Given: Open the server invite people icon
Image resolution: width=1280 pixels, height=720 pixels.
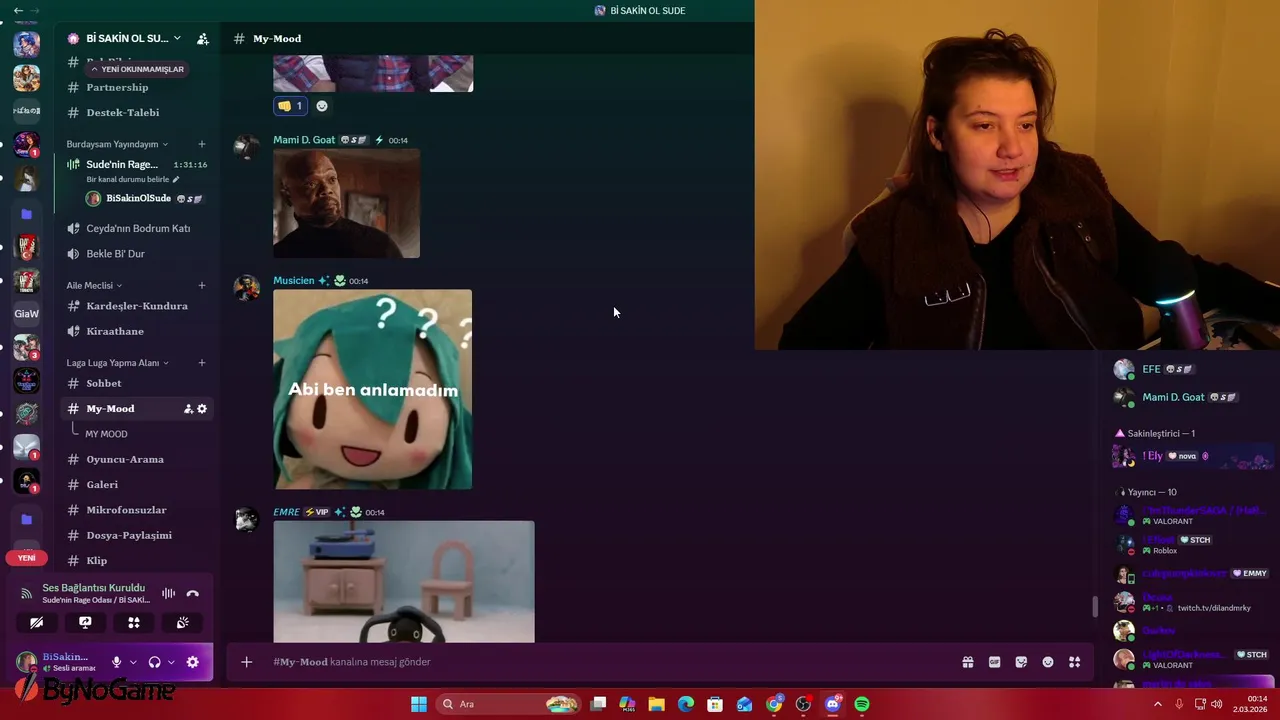Looking at the screenshot, I should (203, 39).
